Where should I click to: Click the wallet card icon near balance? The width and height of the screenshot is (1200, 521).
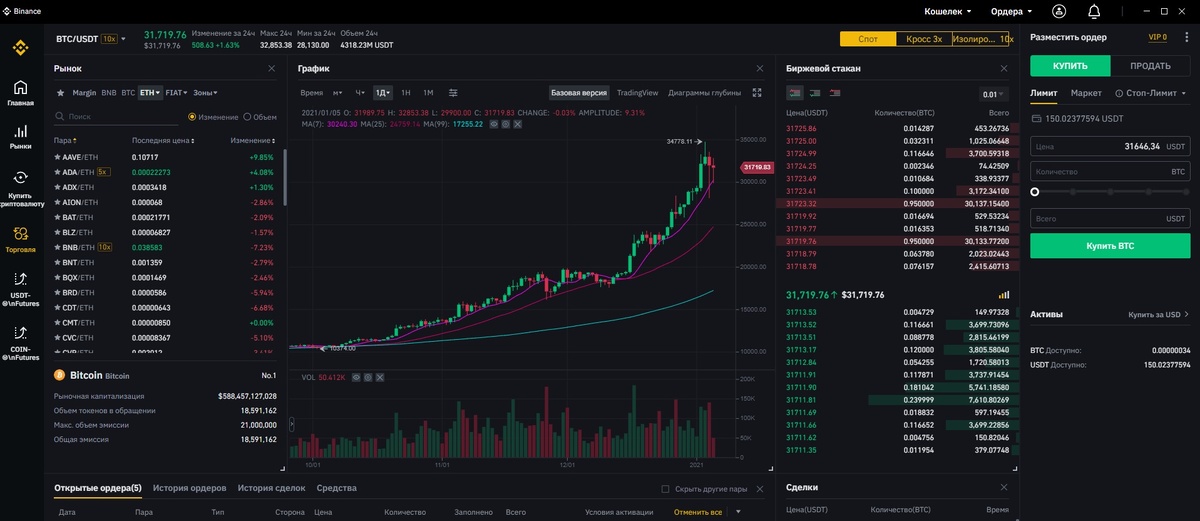click(1036, 118)
